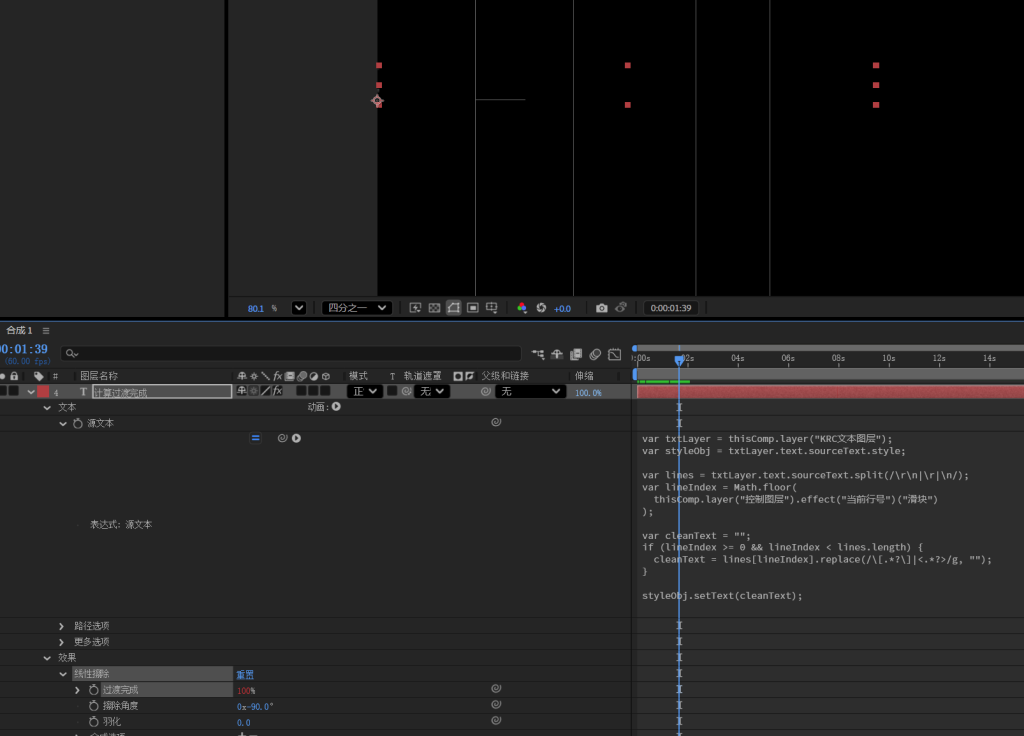The height and width of the screenshot is (736, 1024).
Task: Click the red layer label color swatch
Action: click(43, 392)
